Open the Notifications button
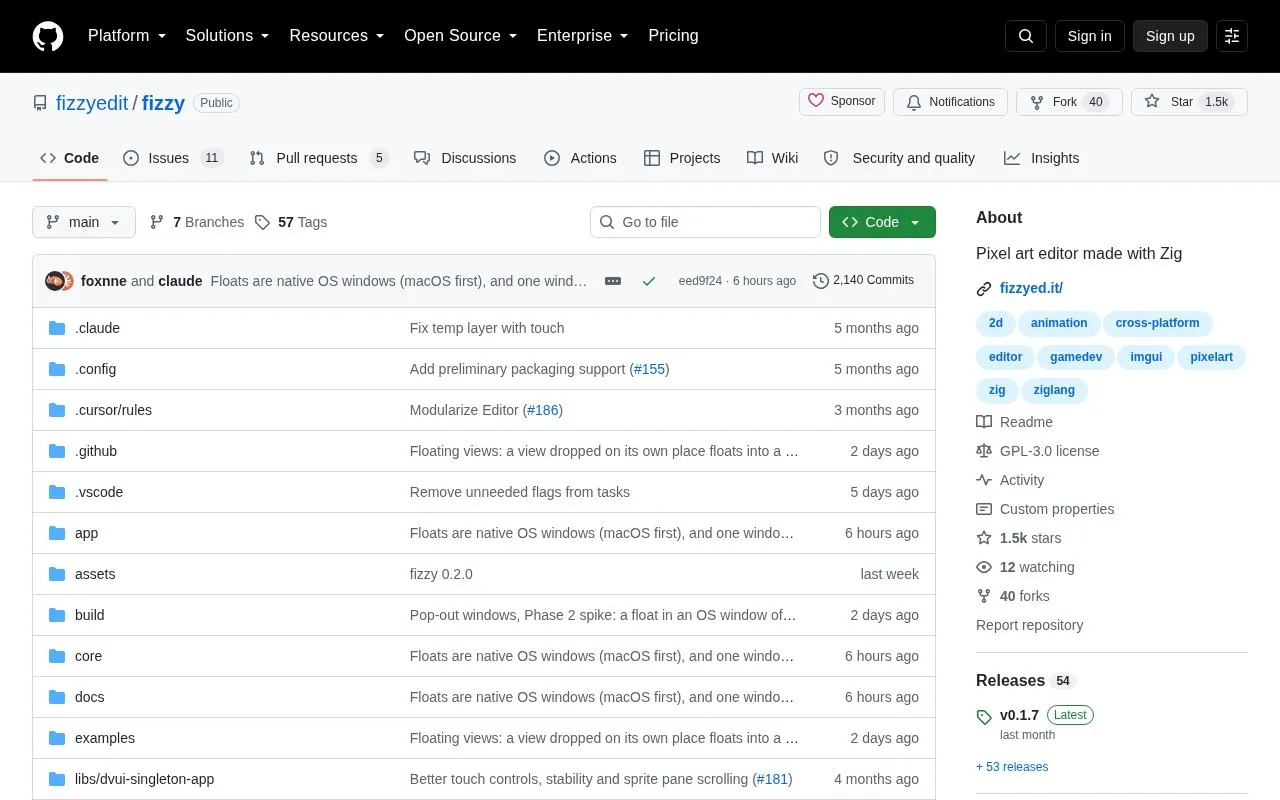The height and width of the screenshot is (800, 1280). pyautogui.click(x=950, y=102)
